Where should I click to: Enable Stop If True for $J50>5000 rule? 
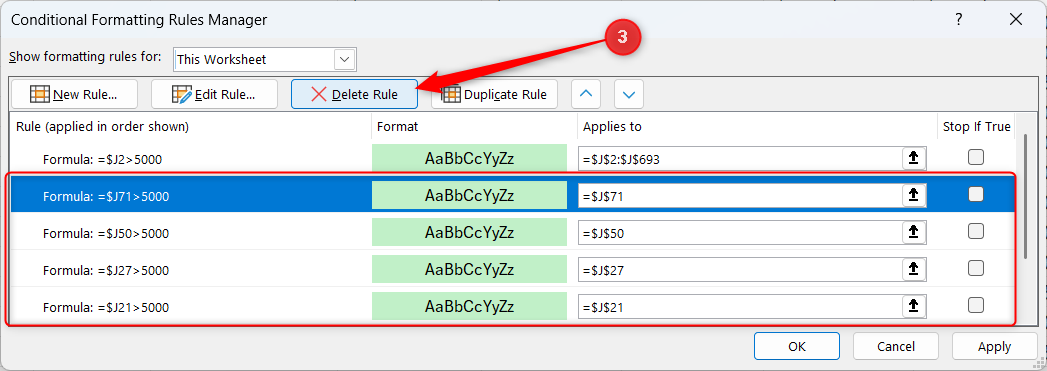[976, 232]
